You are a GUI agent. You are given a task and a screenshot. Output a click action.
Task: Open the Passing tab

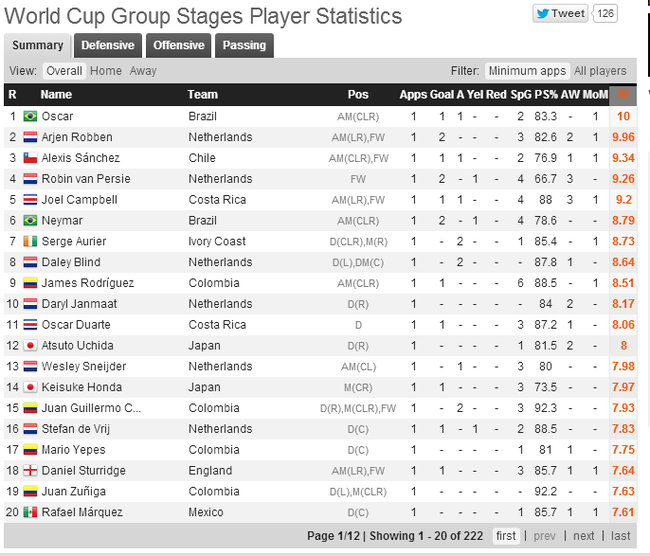click(244, 46)
